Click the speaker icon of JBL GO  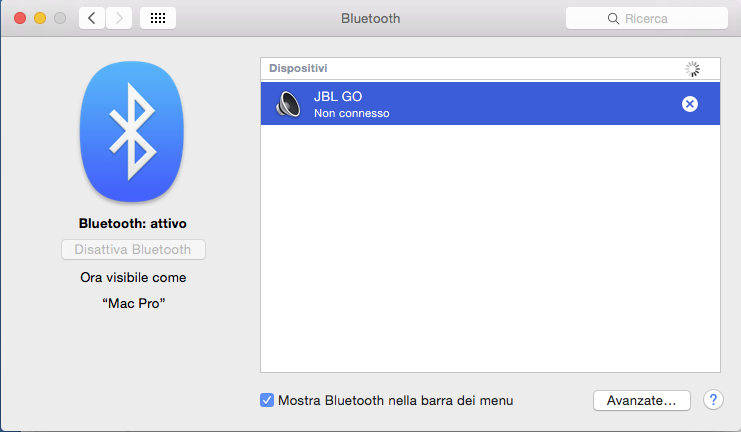pyautogui.click(x=288, y=104)
